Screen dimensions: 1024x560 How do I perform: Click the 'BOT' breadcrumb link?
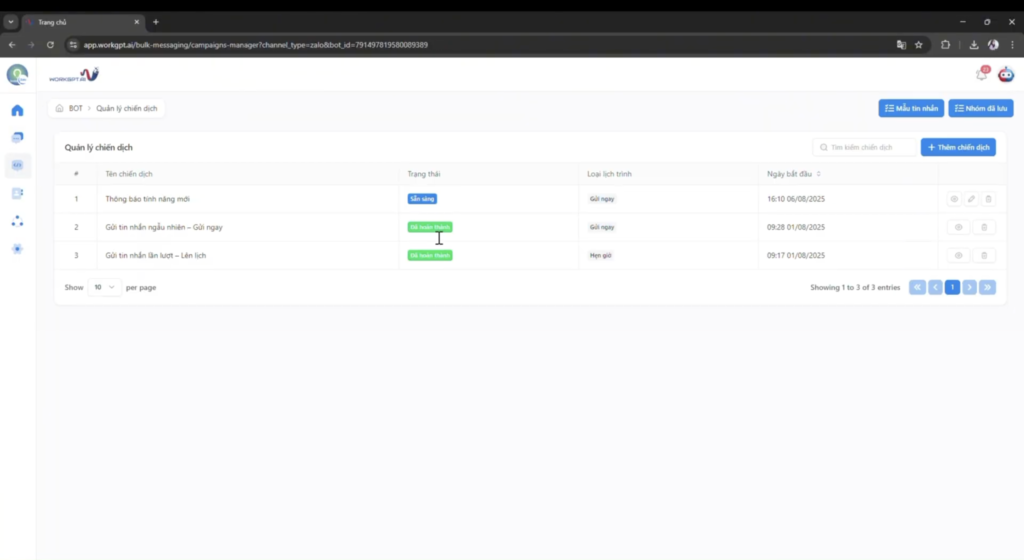tap(76, 108)
